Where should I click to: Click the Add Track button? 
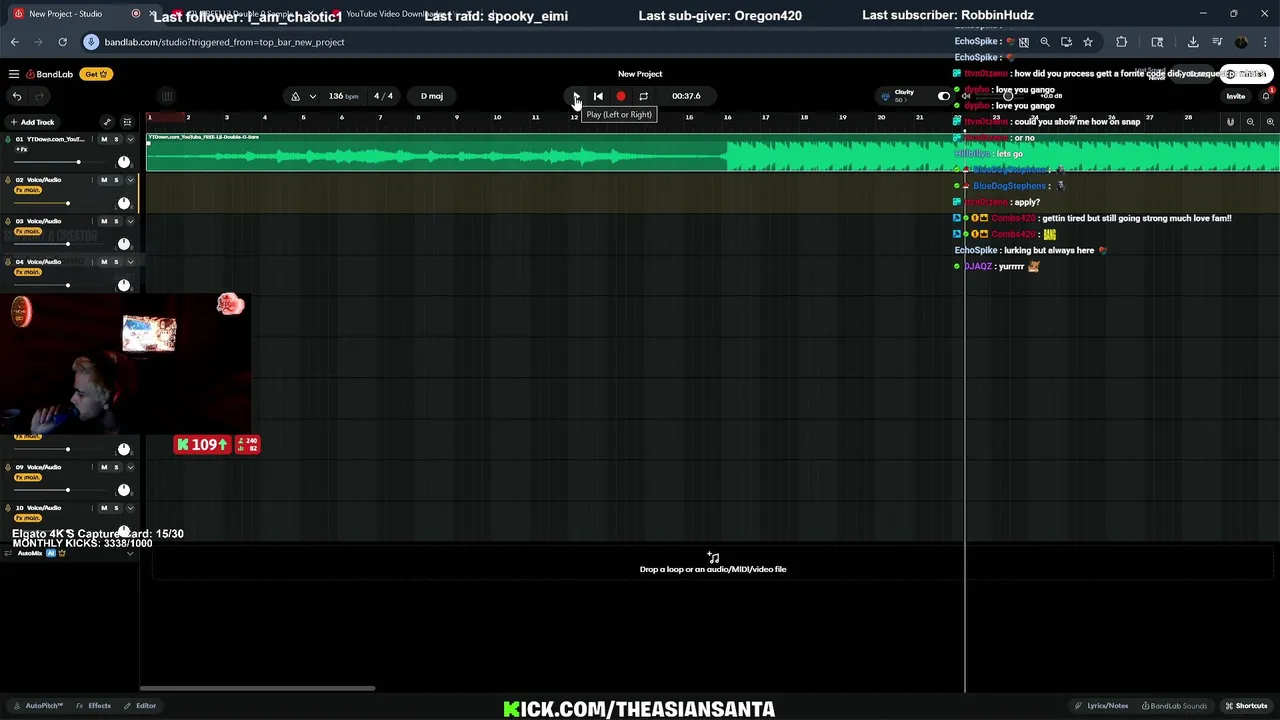pyautogui.click(x=32, y=122)
